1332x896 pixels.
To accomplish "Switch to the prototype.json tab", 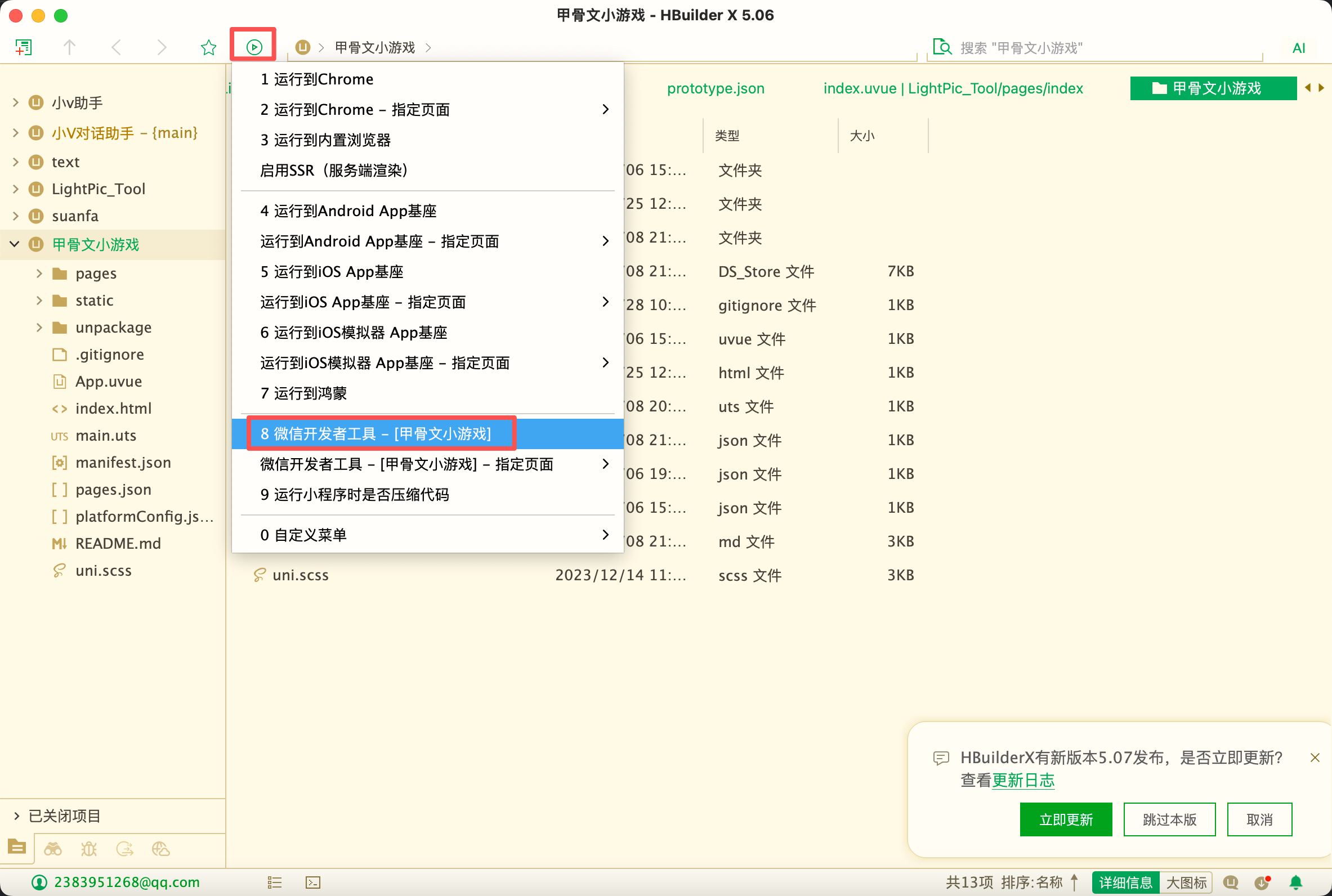I will [716, 88].
